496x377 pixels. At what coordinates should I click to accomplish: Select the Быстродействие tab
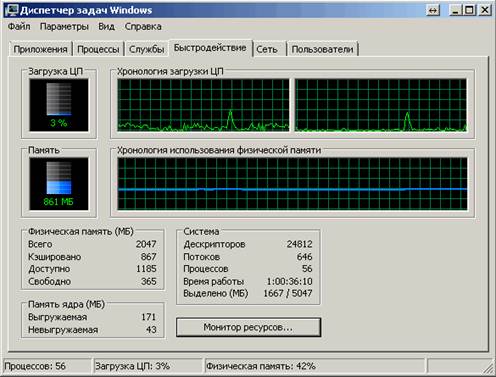coord(210,48)
